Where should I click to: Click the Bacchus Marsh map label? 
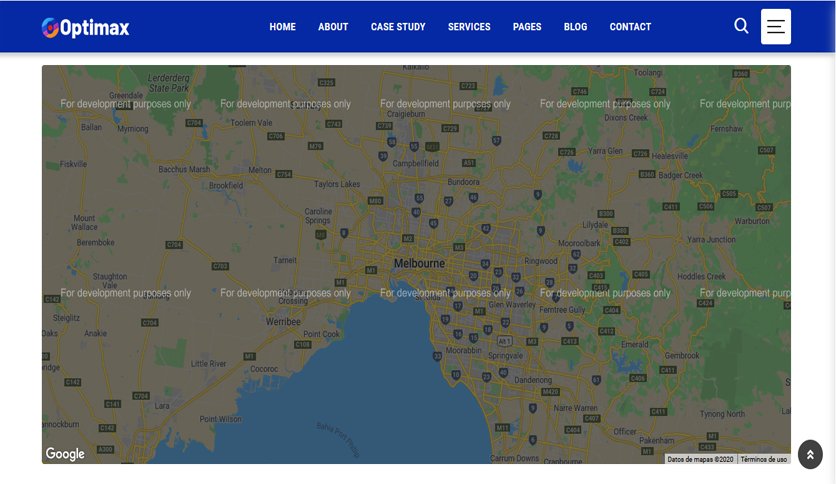coord(184,169)
